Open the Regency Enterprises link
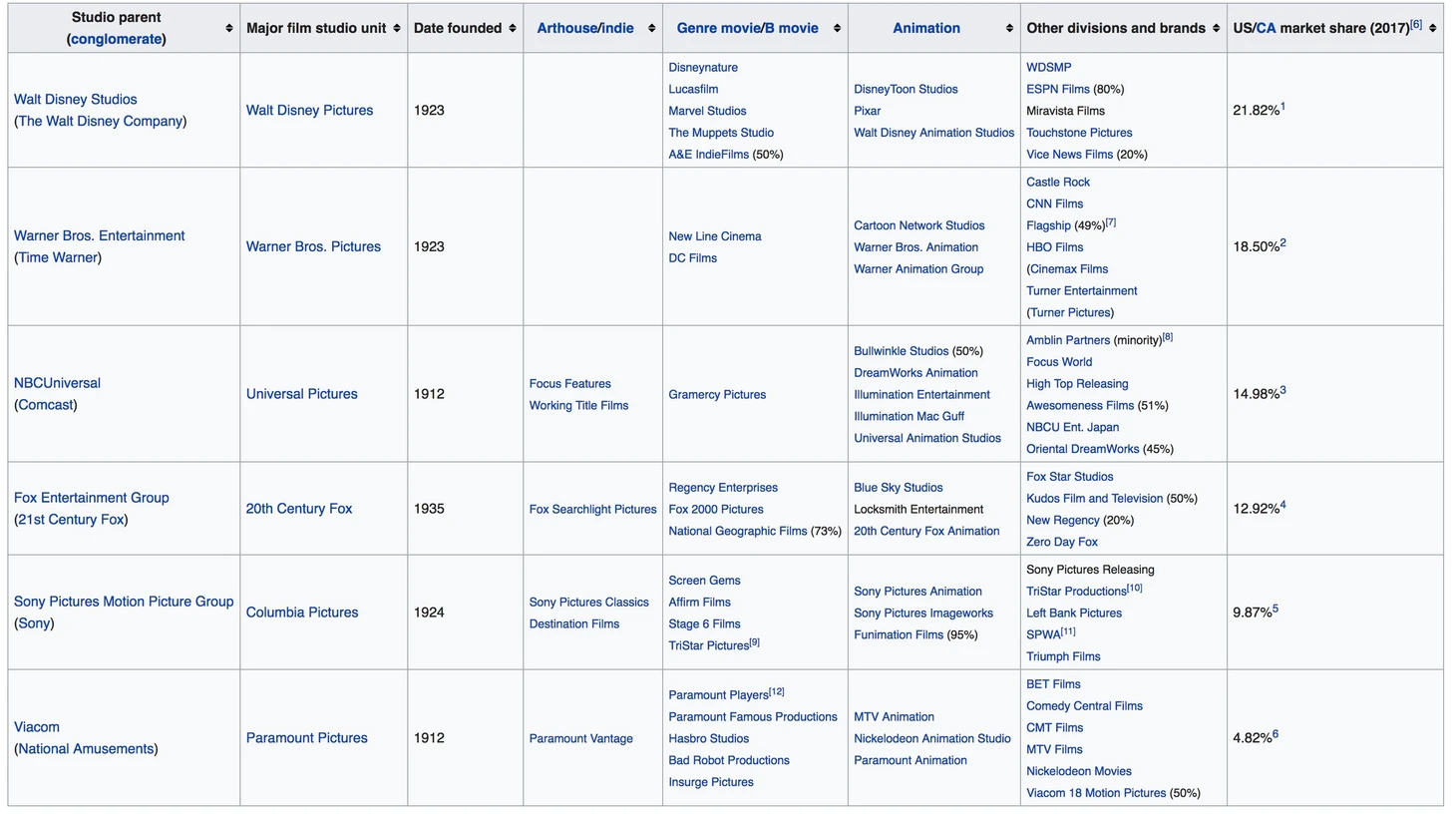This screenshot has height=814, width=1456. click(x=723, y=488)
